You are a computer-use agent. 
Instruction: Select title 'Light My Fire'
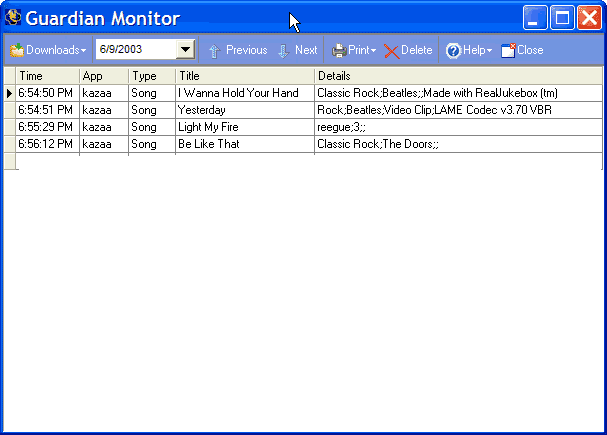pos(245,127)
